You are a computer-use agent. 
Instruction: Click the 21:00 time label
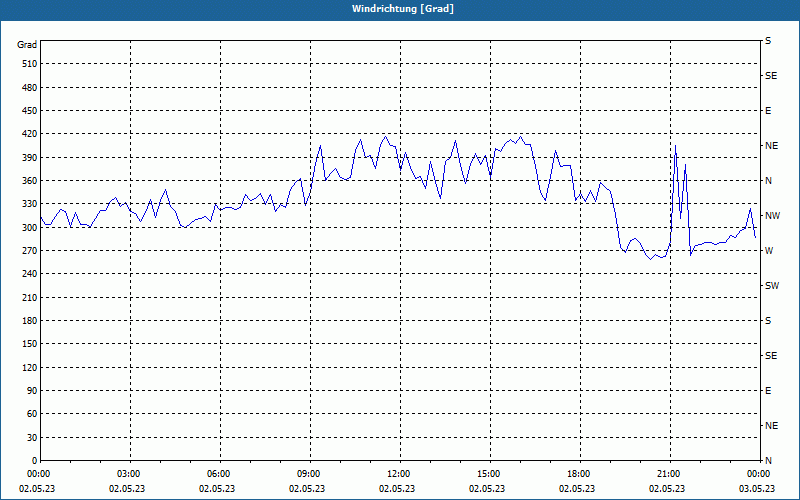(668, 474)
